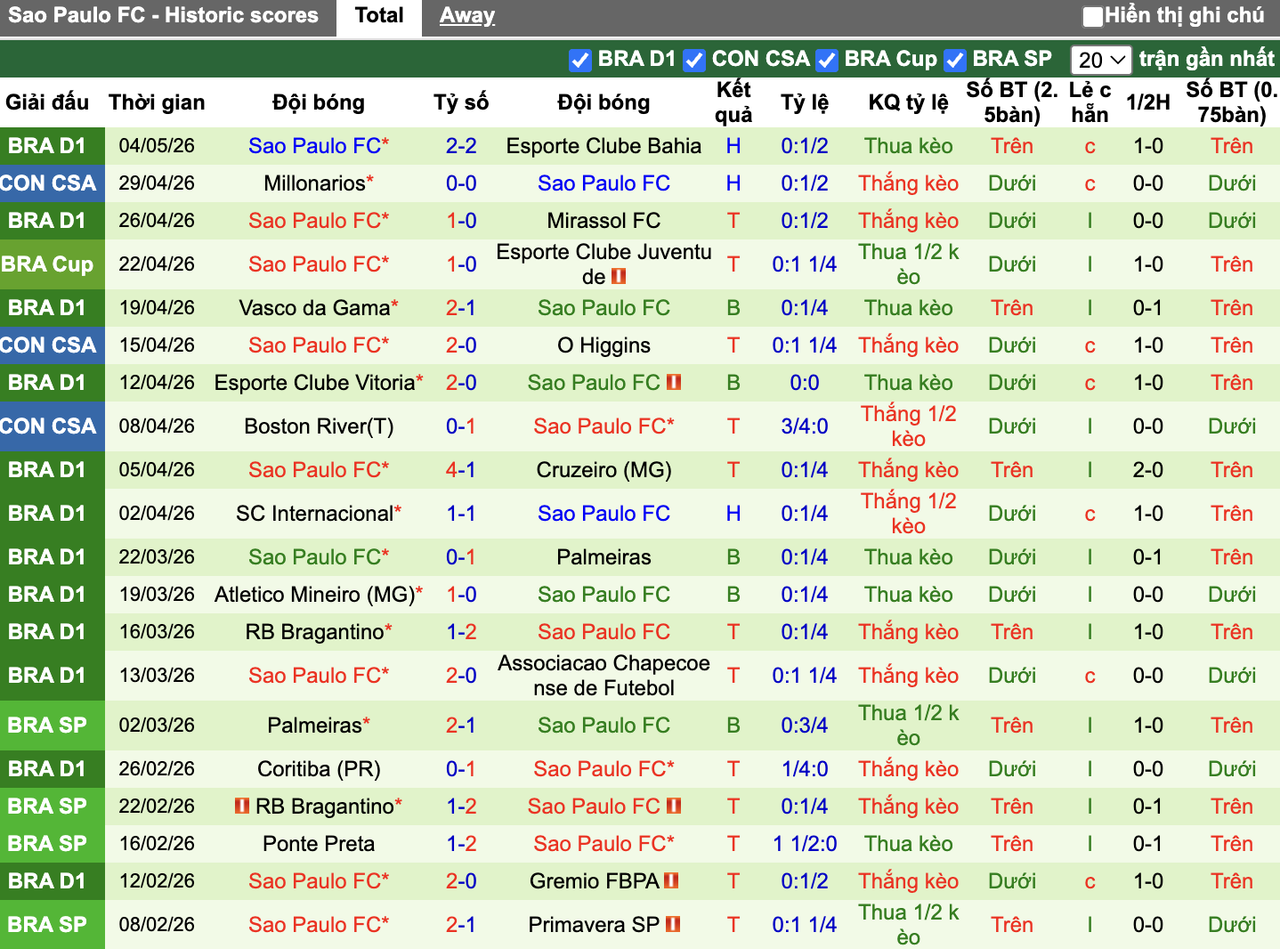The image size is (1280, 949).
Task: Click the red card icon beside Gremio FBPA
Action: click(x=671, y=881)
